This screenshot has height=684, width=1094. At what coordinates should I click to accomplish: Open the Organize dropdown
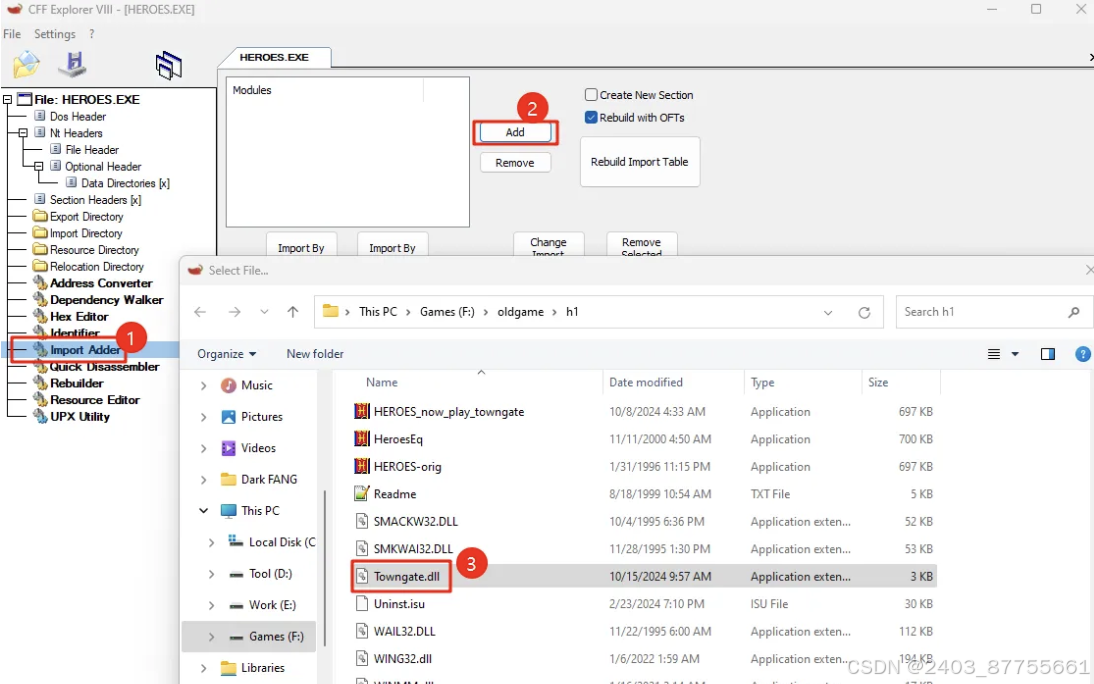pos(226,354)
